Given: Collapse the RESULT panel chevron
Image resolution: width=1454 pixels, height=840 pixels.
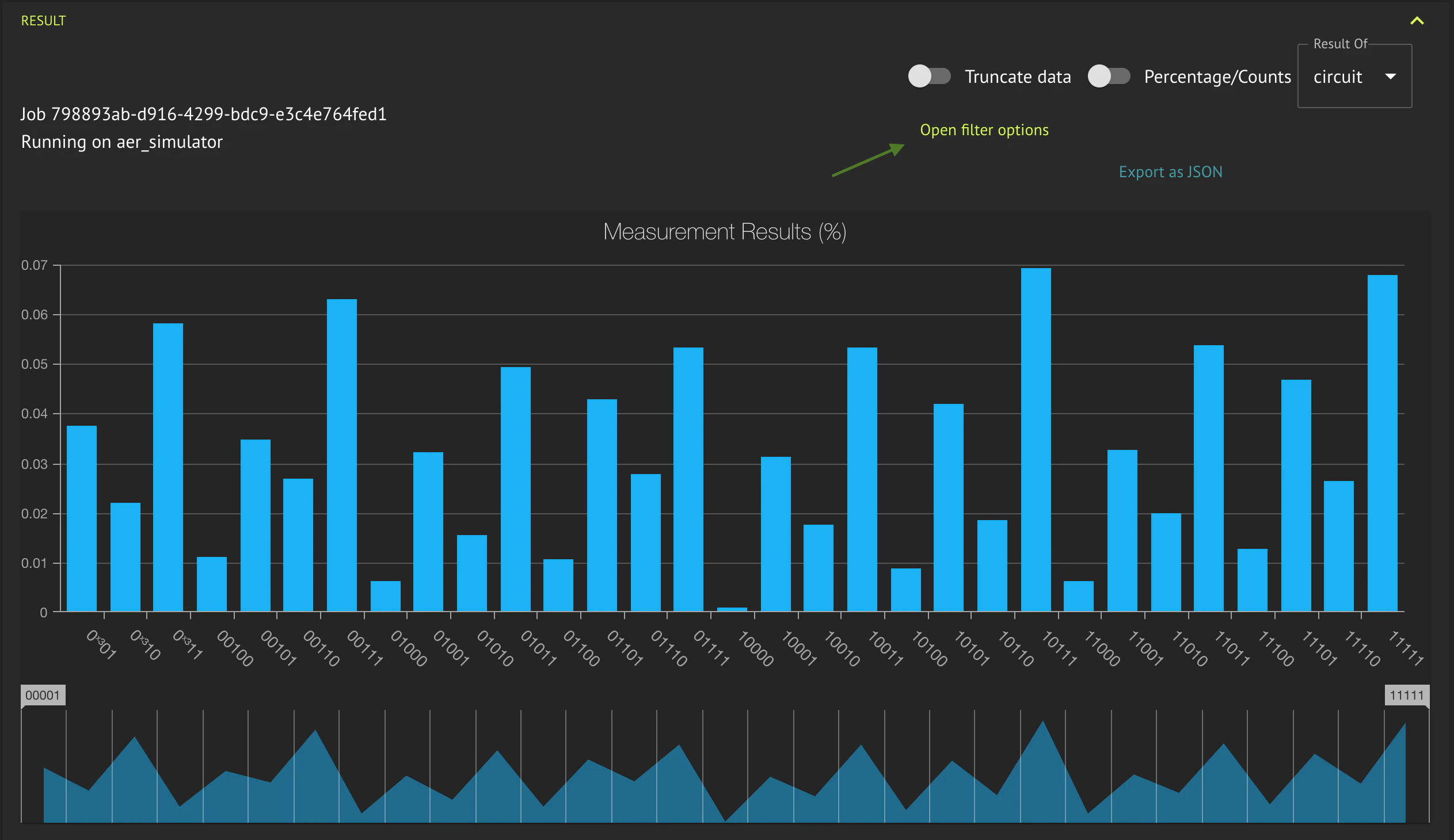Looking at the screenshot, I should (x=1417, y=21).
